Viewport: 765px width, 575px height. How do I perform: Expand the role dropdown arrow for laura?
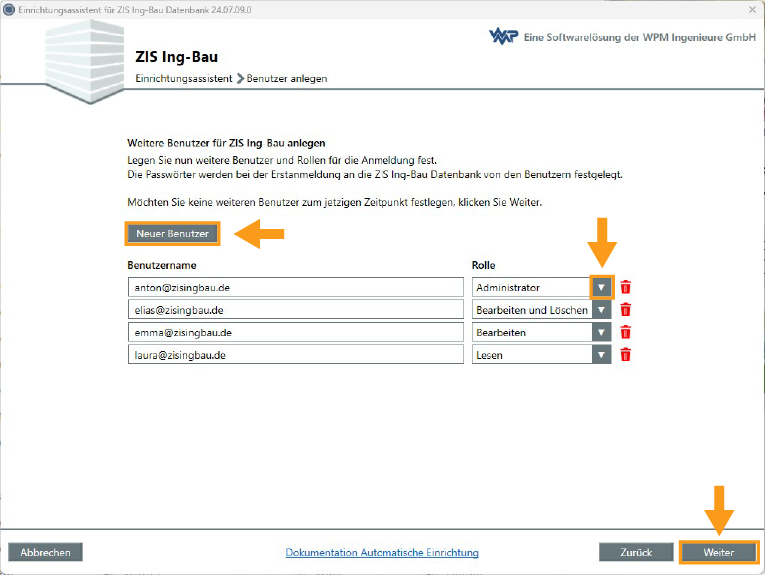602,355
